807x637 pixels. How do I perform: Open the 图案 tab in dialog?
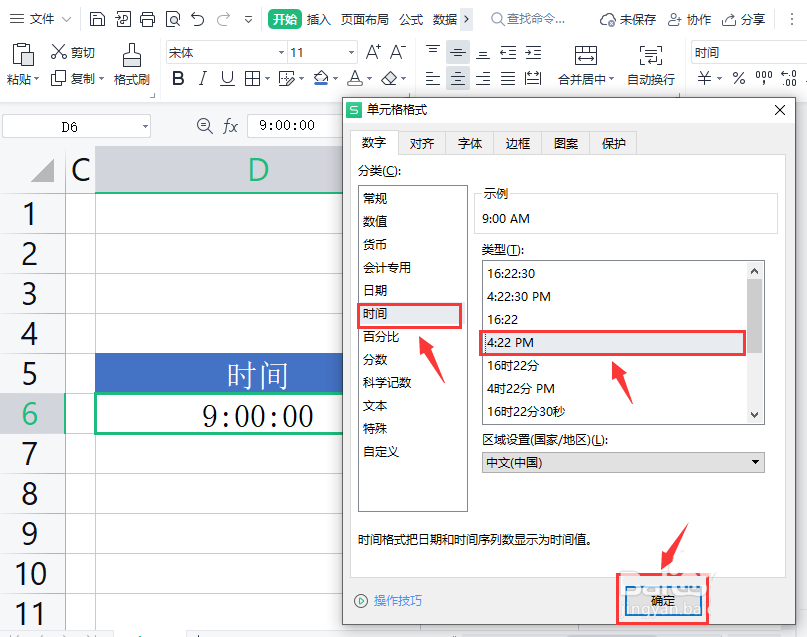pyautogui.click(x=566, y=143)
